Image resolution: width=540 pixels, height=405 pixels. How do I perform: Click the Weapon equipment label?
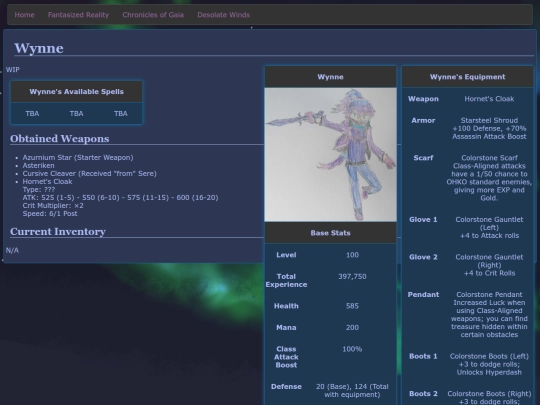click(423, 99)
